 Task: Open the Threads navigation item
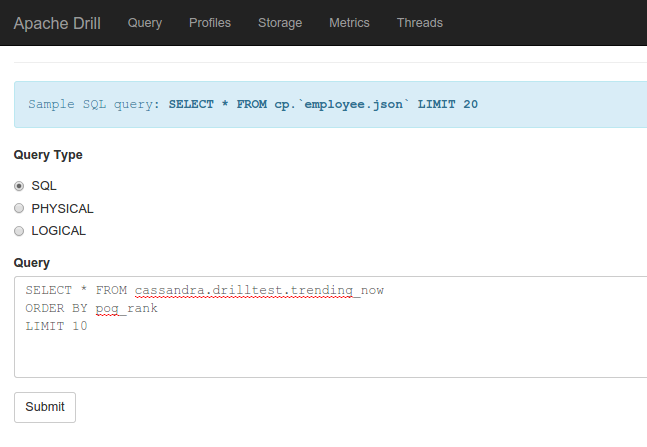[420, 23]
